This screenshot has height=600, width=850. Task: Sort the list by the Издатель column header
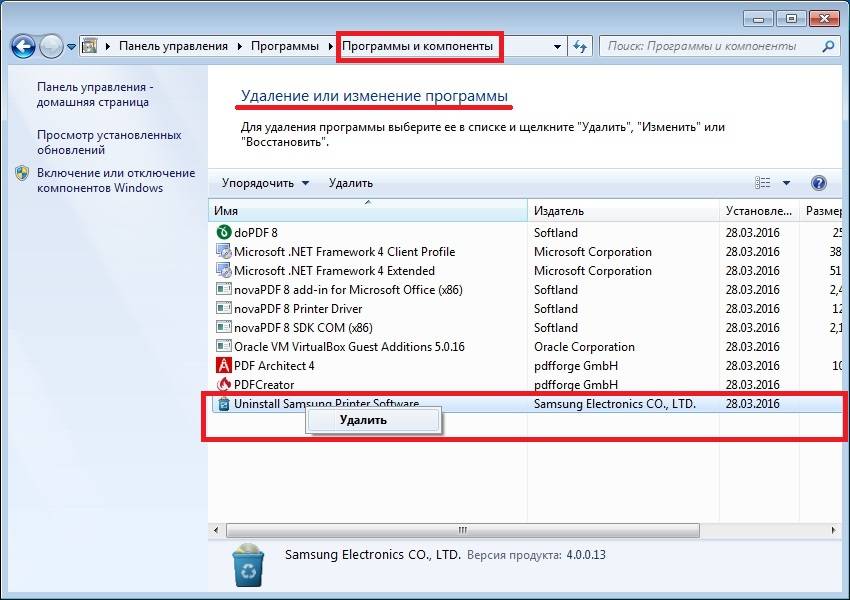click(559, 211)
